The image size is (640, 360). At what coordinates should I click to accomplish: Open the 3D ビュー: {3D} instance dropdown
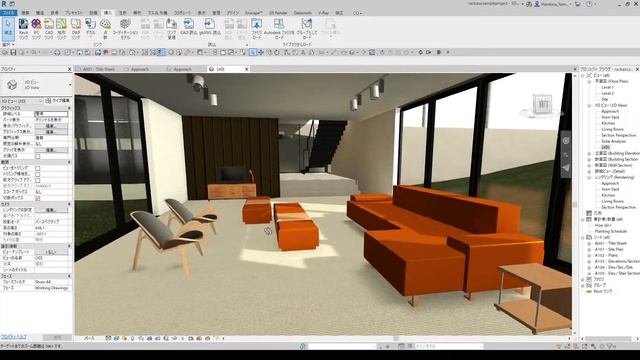click(22, 100)
